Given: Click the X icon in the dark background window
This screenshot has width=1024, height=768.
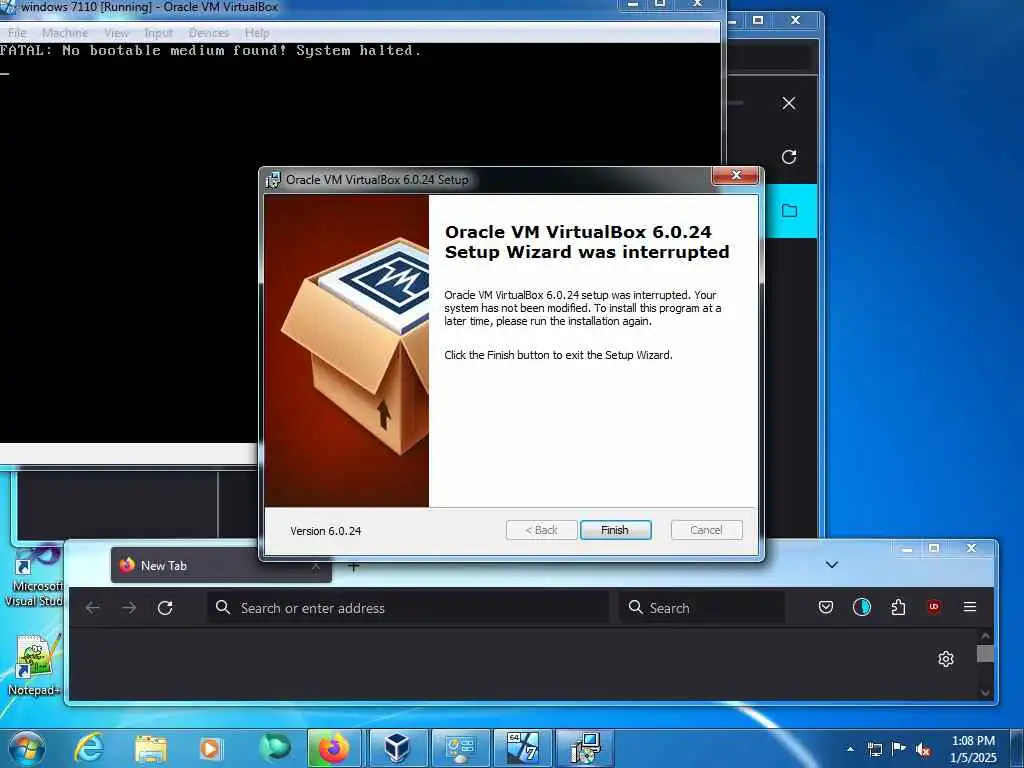Looking at the screenshot, I should click(789, 103).
